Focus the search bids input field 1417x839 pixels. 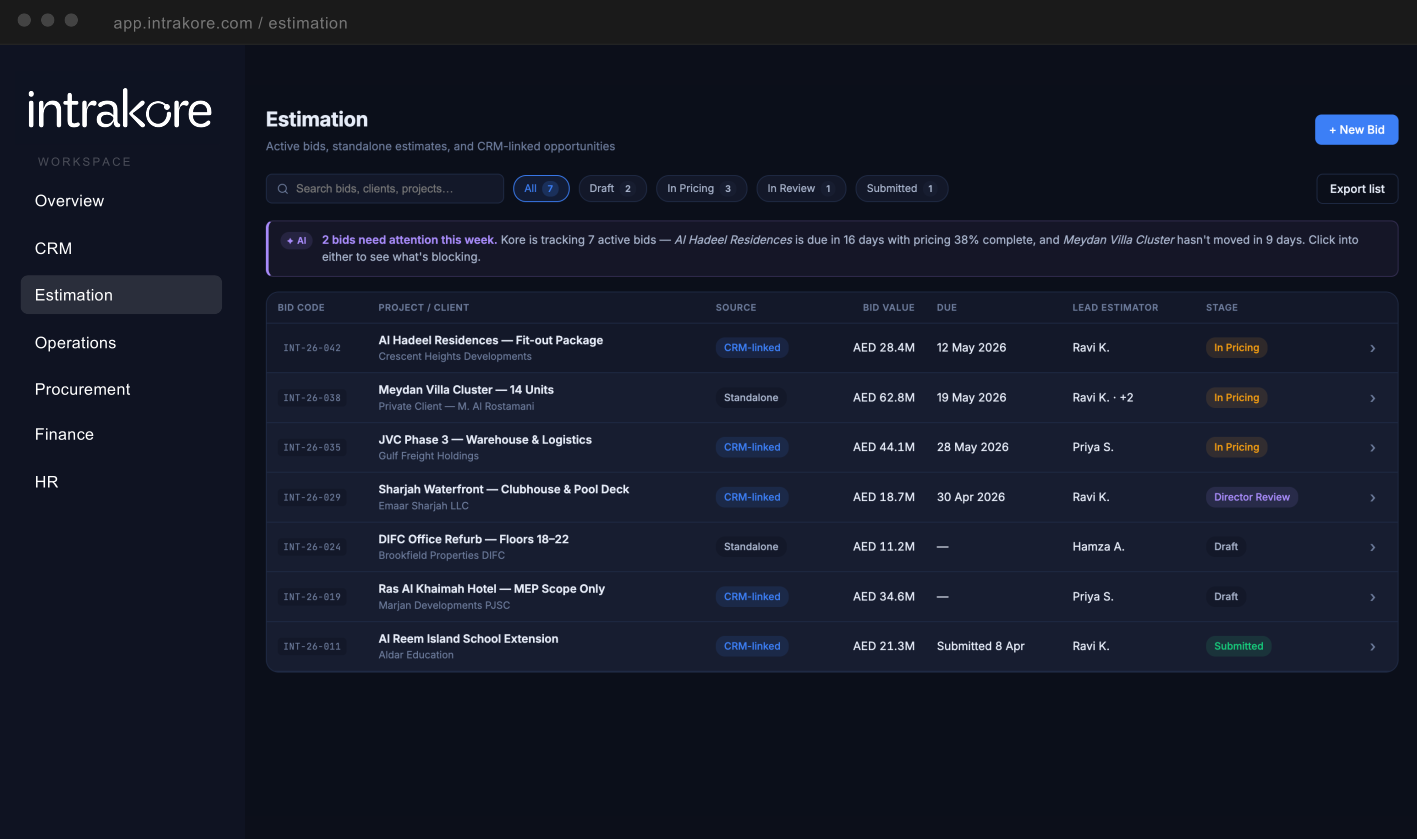(385, 189)
